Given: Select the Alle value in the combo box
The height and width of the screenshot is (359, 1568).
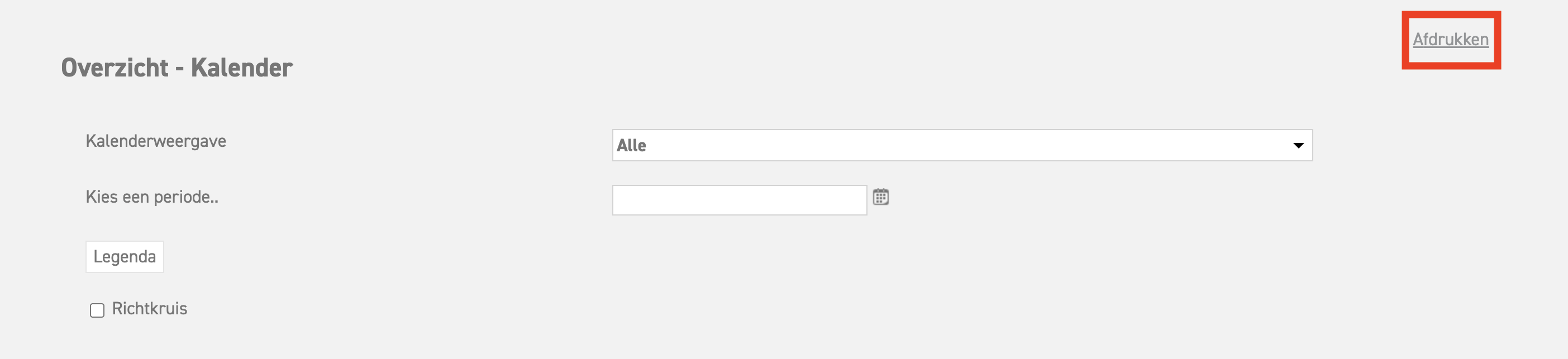Looking at the screenshot, I should pyautogui.click(x=631, y=145).
